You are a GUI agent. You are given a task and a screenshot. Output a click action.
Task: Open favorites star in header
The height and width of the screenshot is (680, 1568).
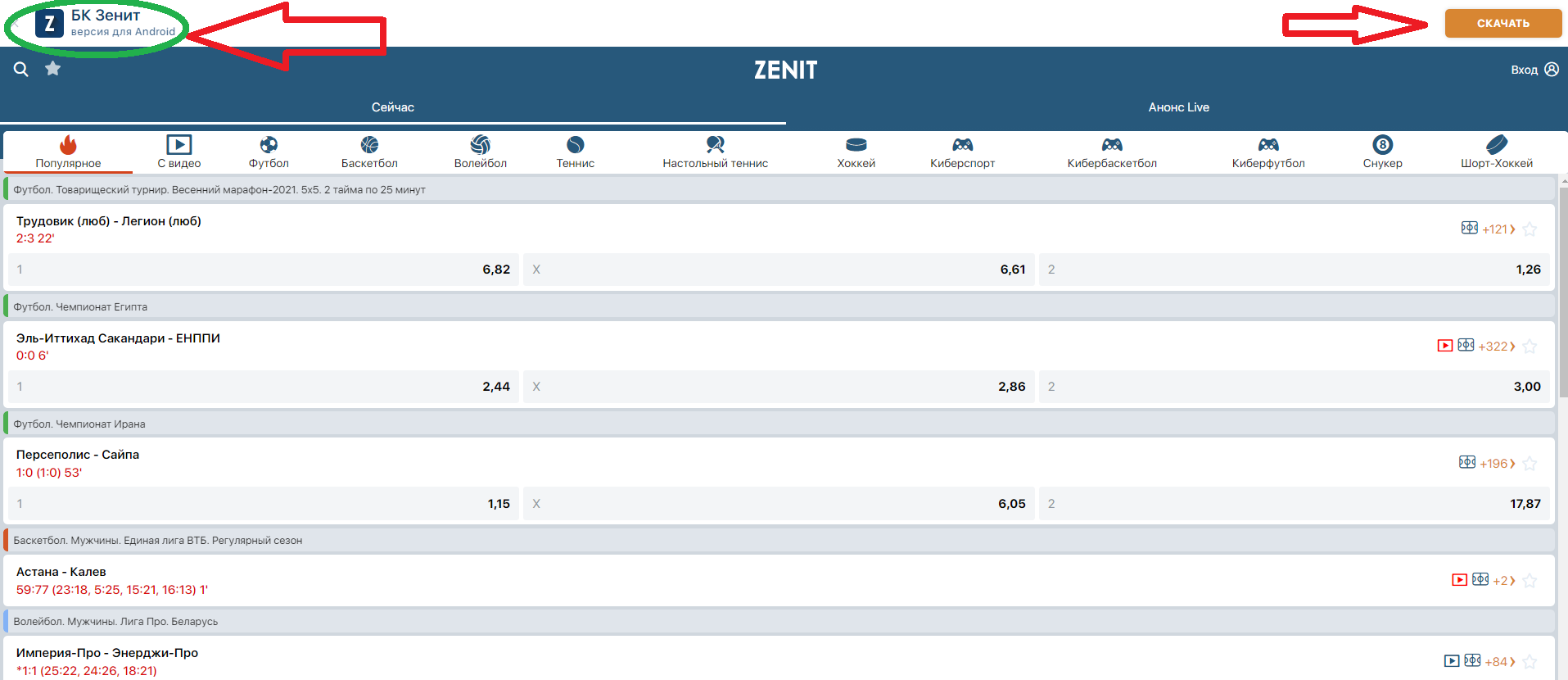tap(53, 69)
